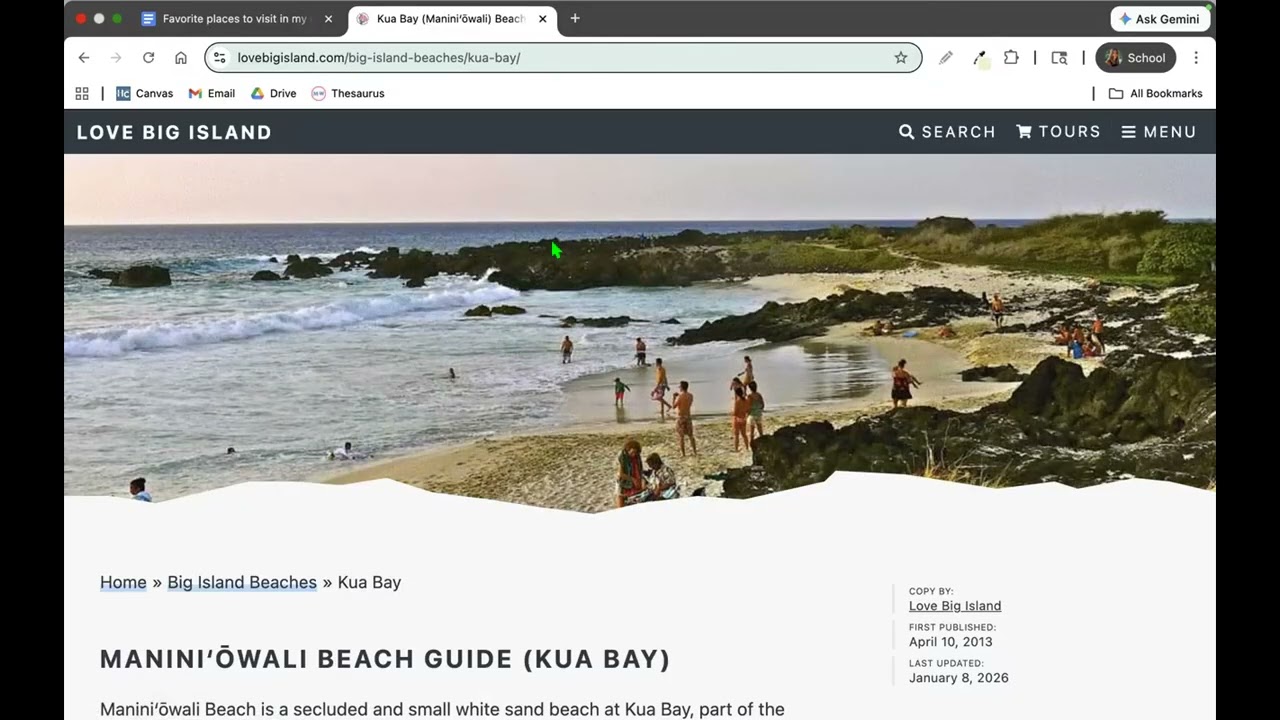This screenshot has width=1280, height=720.
Task: View site information icon in address bar
Action: pos(220,58)
